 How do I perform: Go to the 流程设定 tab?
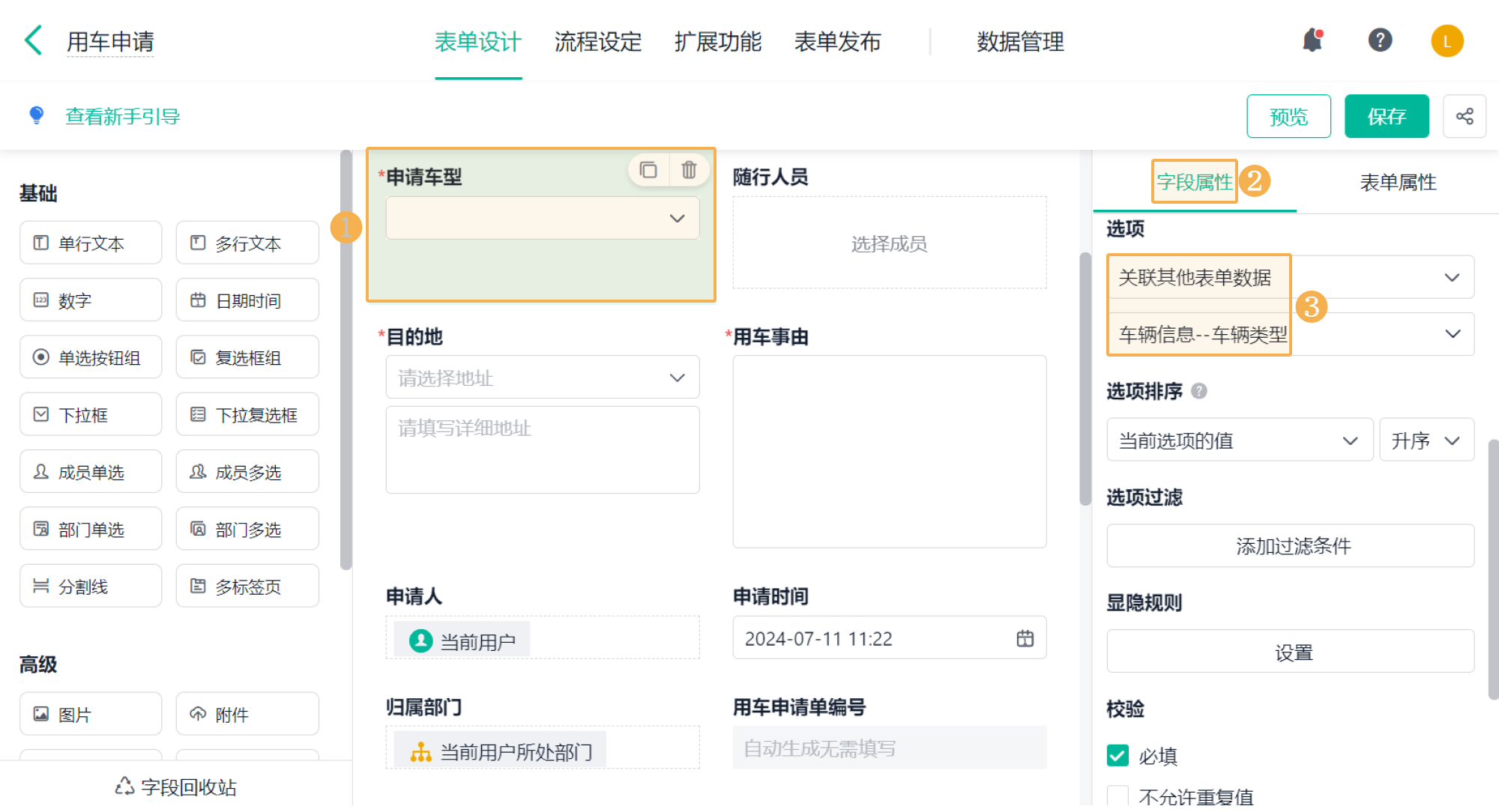pos(597,42)
